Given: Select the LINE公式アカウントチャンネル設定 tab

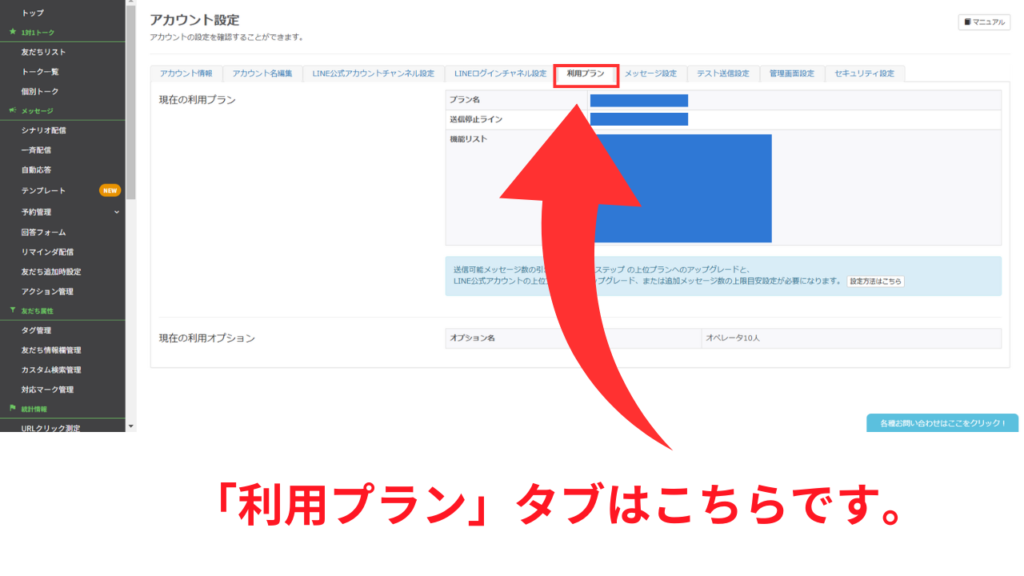Looking at the screenshot, I should click(373, 74).
